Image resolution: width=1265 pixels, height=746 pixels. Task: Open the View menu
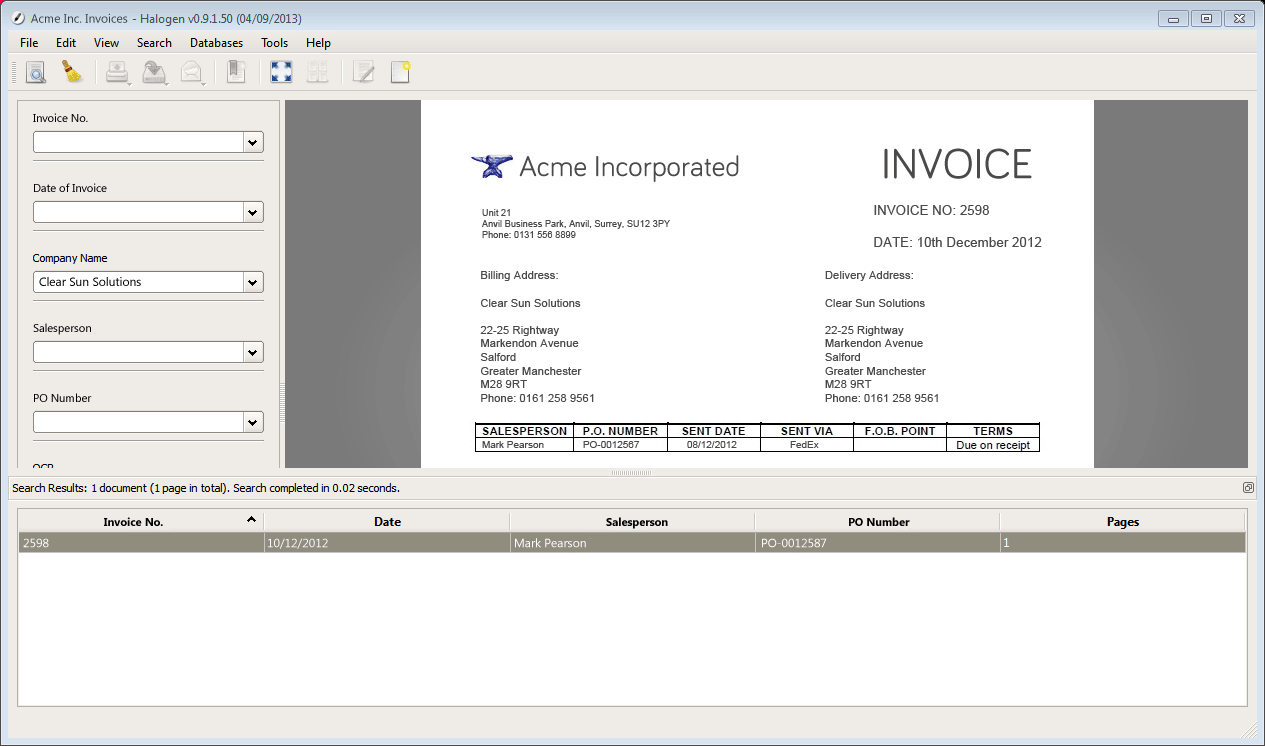point(106,43)
